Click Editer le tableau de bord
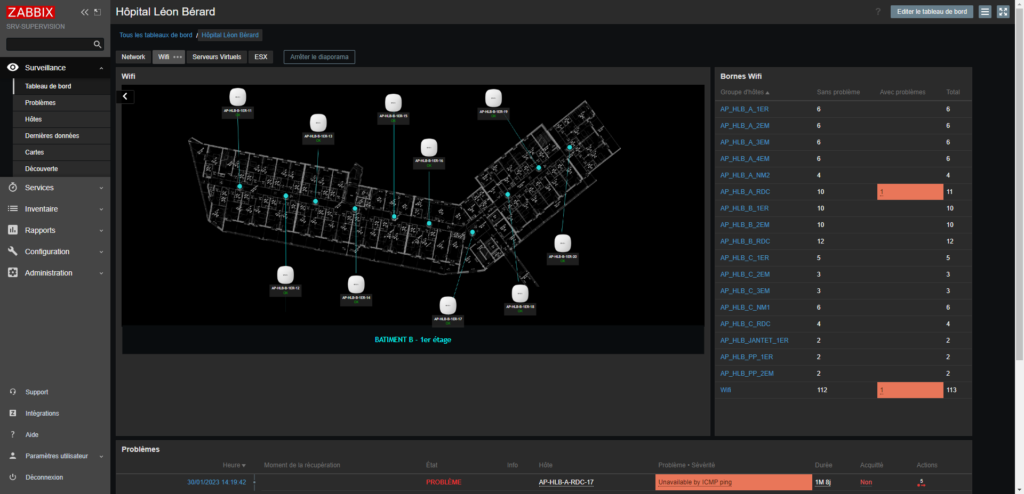 (931, 12)
